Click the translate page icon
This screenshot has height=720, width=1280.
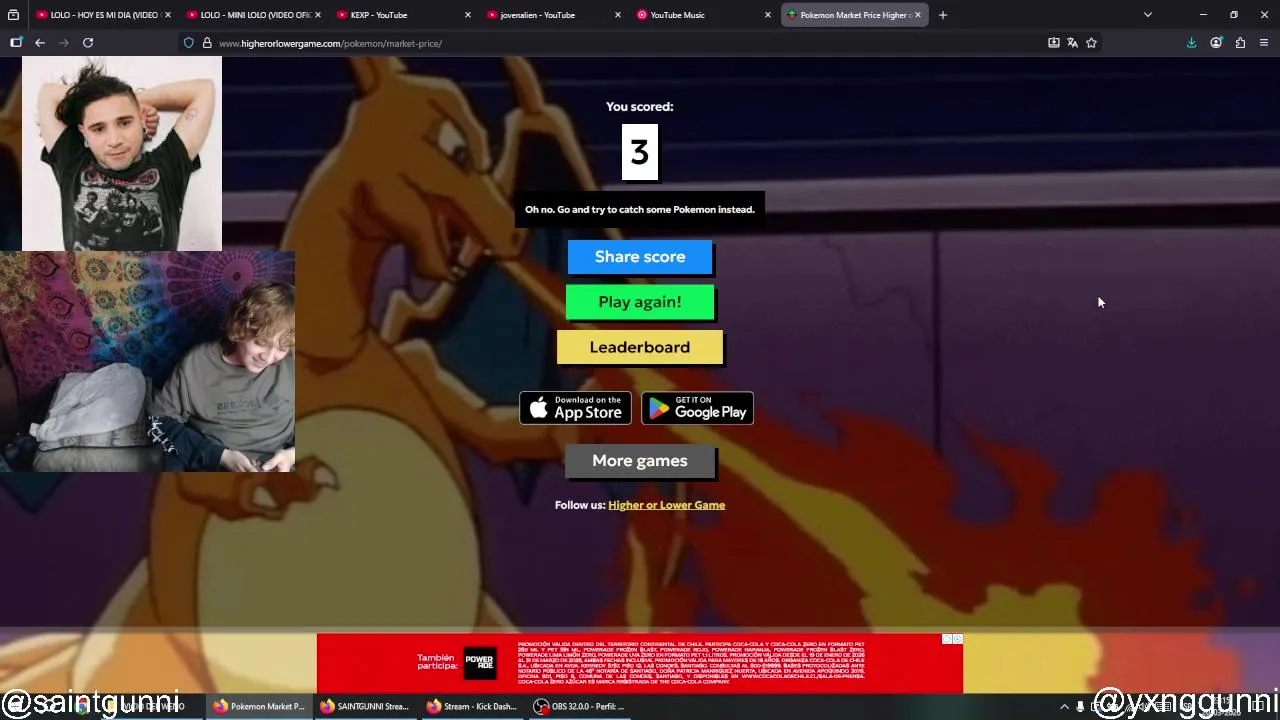[1072, 43]
